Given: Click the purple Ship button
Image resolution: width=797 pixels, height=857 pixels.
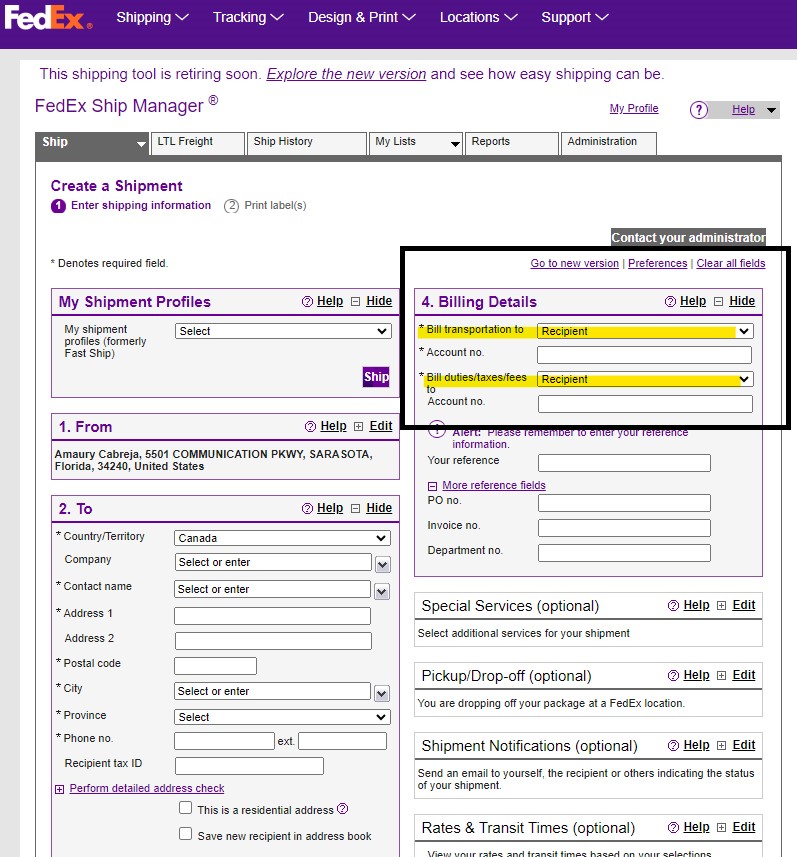Looking at the screenshot, I should (x=376, y=377).
